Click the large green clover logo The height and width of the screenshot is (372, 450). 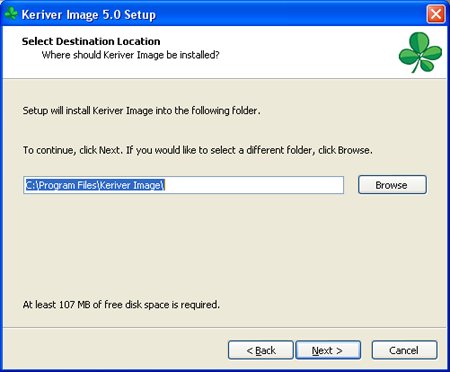click(420, 52)
